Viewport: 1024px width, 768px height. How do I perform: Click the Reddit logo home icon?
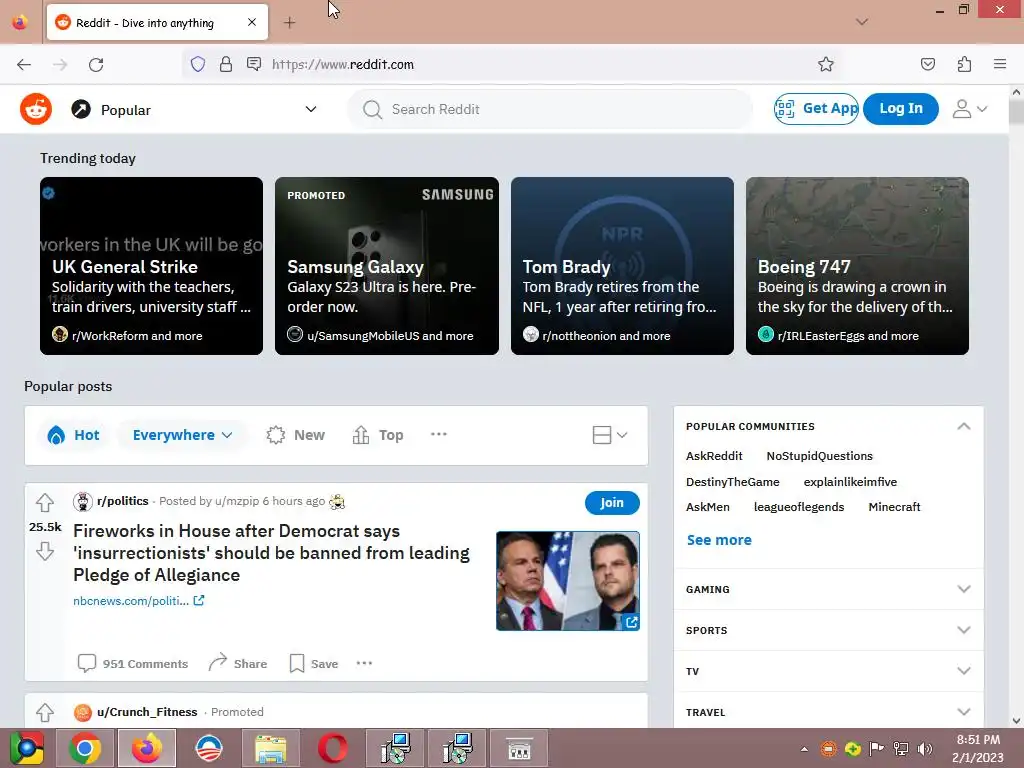(x=36, y=109)
